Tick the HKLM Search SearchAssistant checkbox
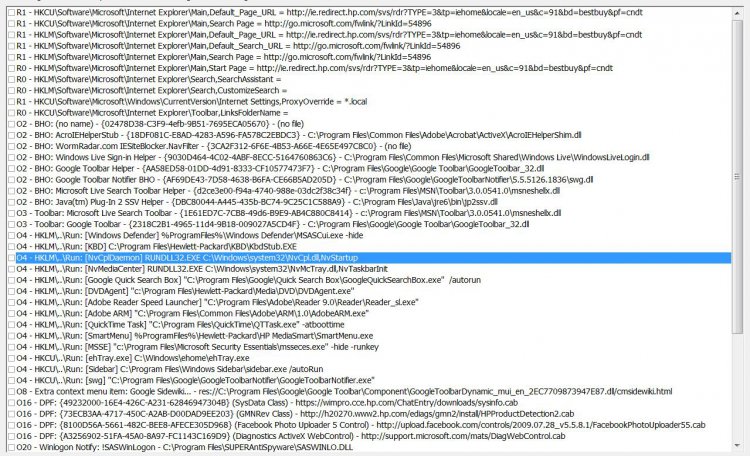 pyautogui.click(x=11, y=79)
